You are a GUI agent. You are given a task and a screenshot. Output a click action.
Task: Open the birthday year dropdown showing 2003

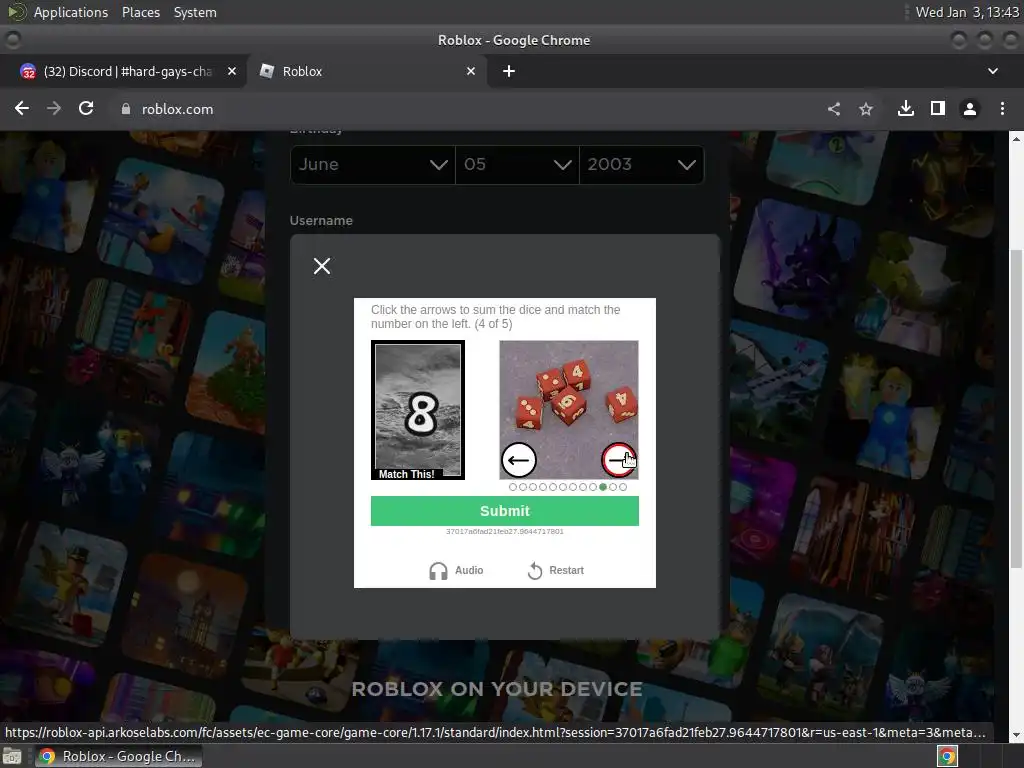coord(642,165)
